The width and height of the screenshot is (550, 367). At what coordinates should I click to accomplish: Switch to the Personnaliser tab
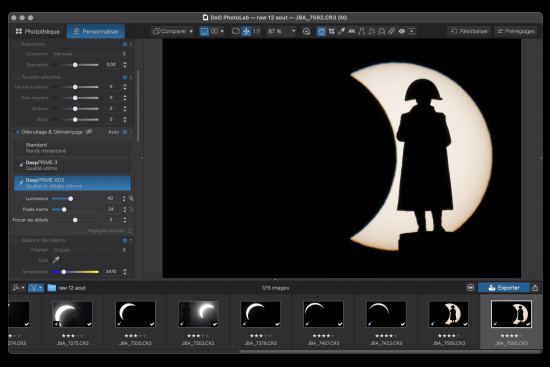pyautogui.click(x=96, y=32)
